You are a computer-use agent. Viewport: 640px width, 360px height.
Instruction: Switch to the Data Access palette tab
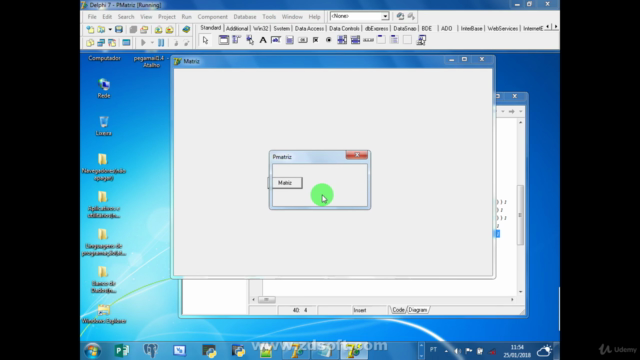(x=309, y=28)
